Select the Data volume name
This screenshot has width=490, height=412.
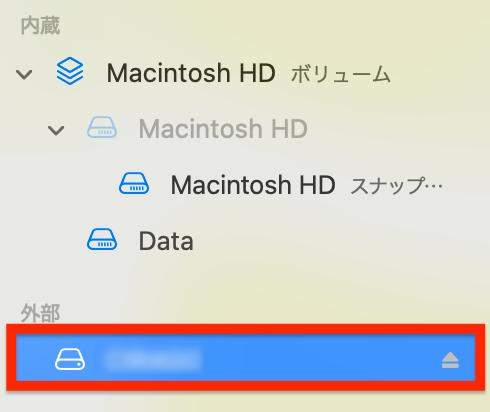166,241
